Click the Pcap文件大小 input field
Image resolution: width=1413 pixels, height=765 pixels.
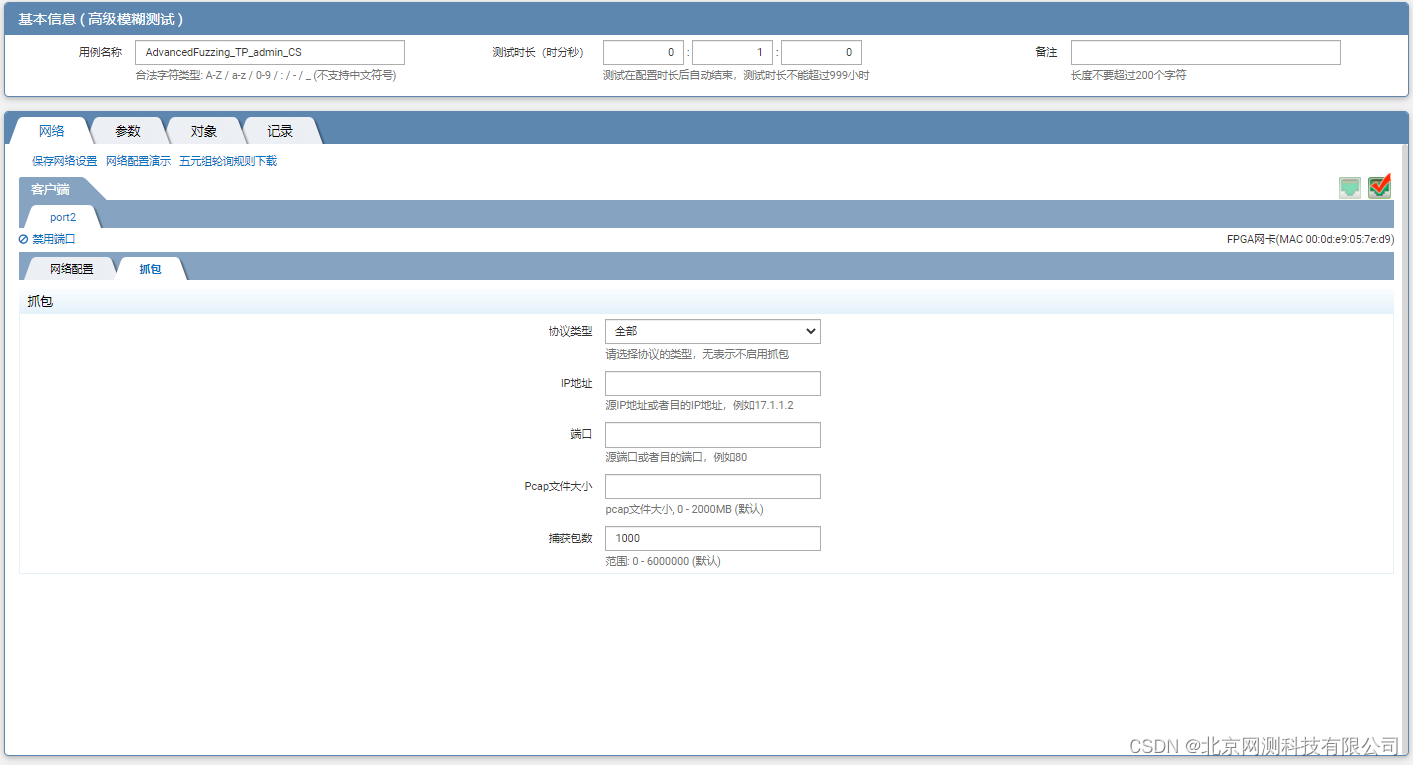coord(713,487)
